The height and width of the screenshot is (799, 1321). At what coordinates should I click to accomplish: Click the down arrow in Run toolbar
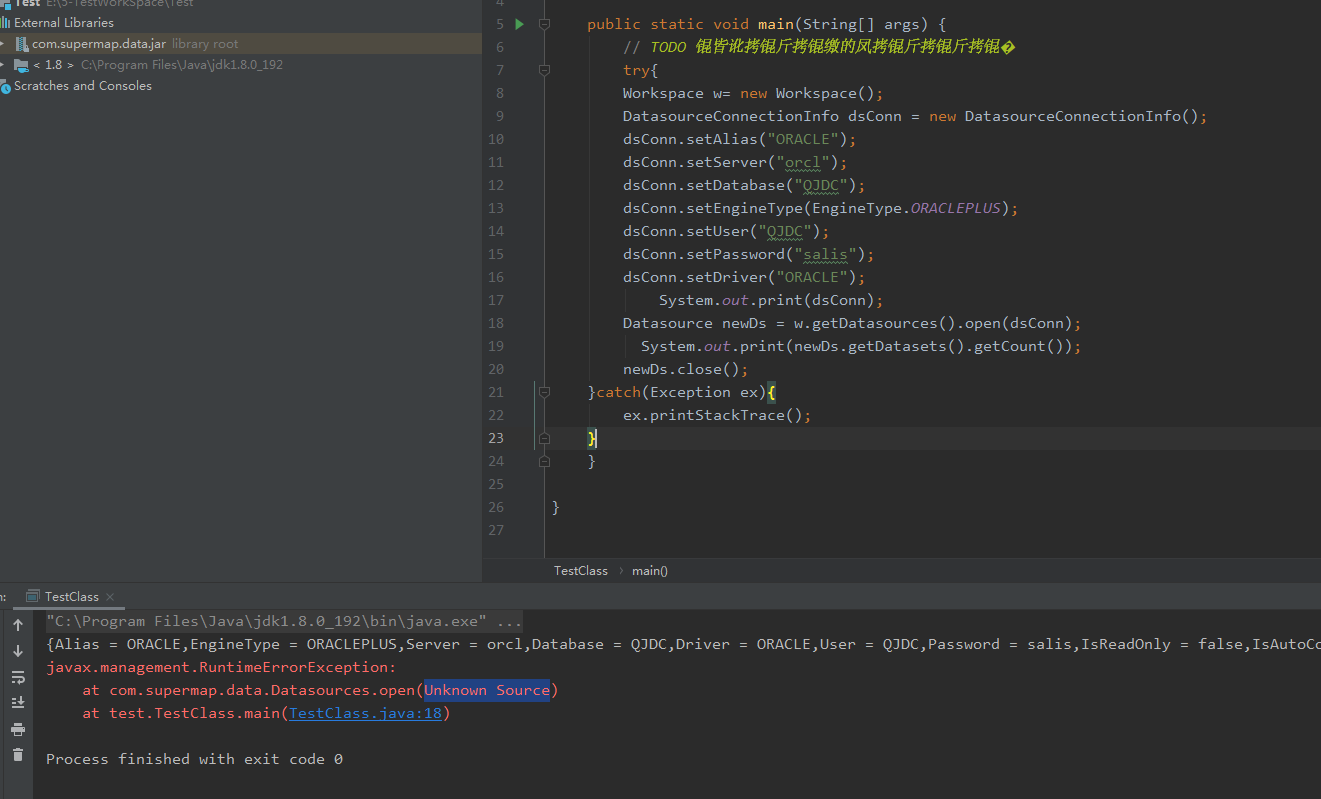point(17,651)
